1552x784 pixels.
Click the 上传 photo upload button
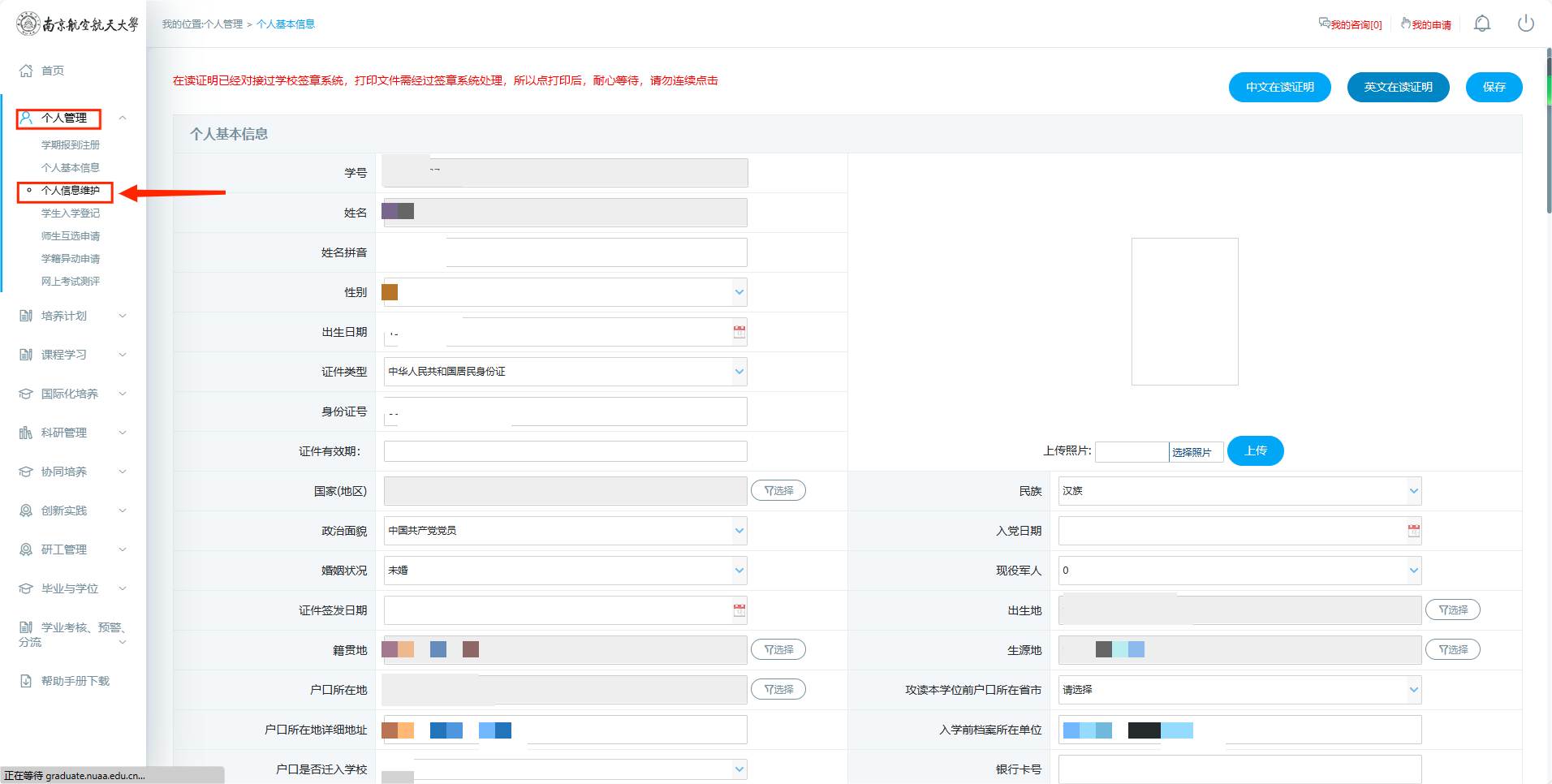[x=1255, y=450]
